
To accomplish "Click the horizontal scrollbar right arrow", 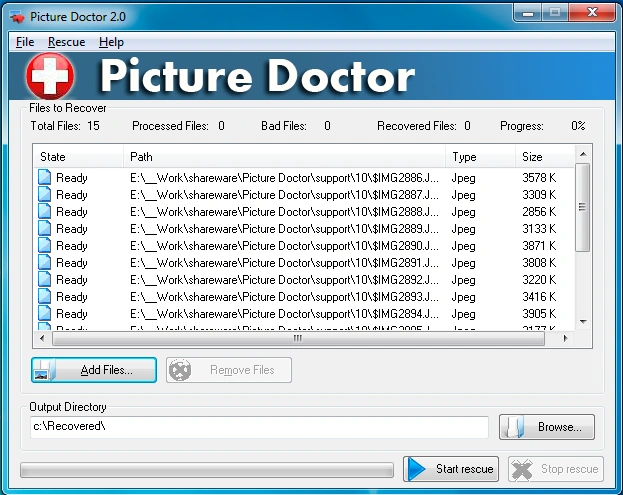I will (x=566, y=338).
